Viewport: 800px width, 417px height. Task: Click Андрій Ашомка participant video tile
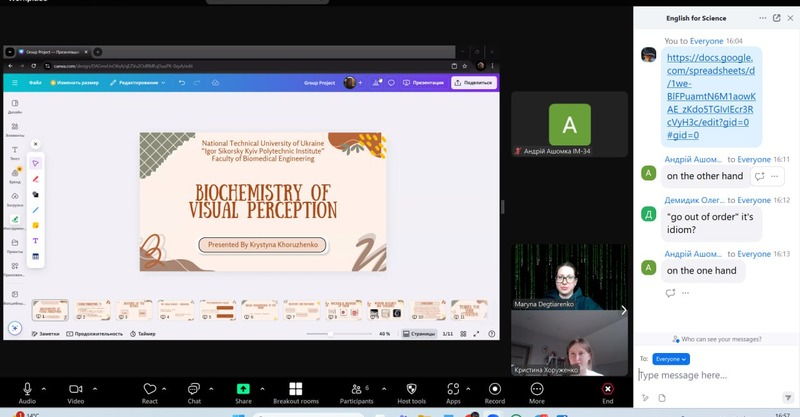click(x=569, y=125)
